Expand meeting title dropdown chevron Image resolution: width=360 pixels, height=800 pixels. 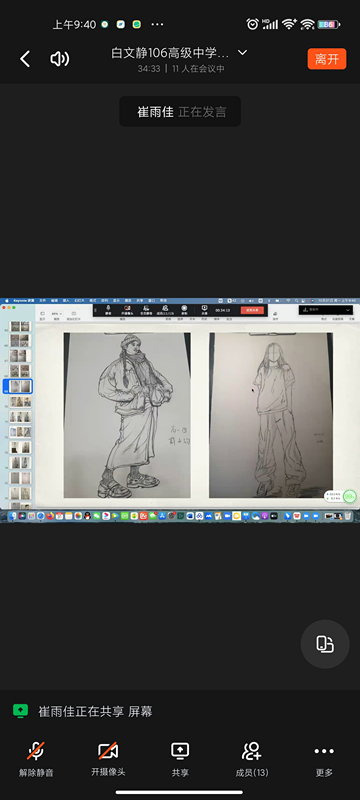click(243, 52)
